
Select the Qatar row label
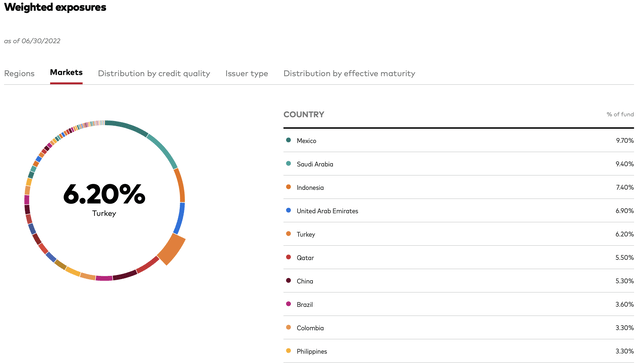pyautogui.click(x=305, y=258)
